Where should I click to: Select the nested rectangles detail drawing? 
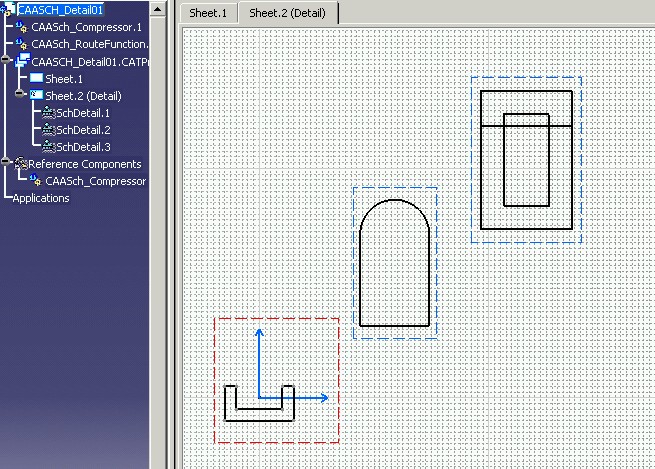[526, 159]
